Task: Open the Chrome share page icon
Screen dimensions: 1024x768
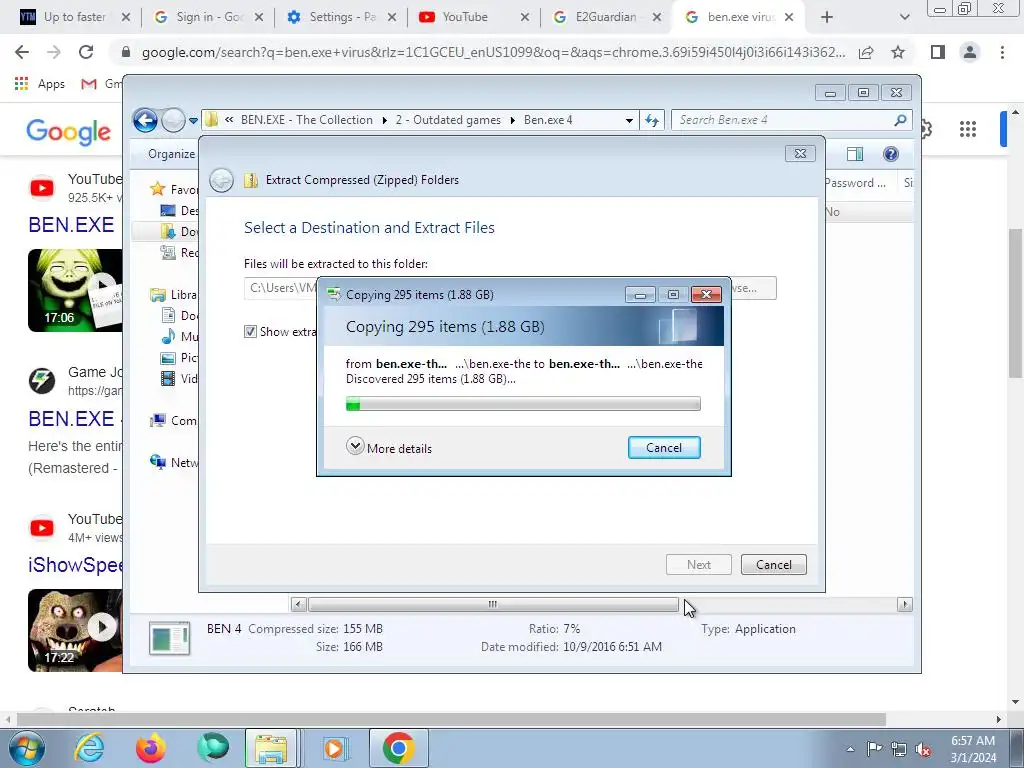Action: 866,52
